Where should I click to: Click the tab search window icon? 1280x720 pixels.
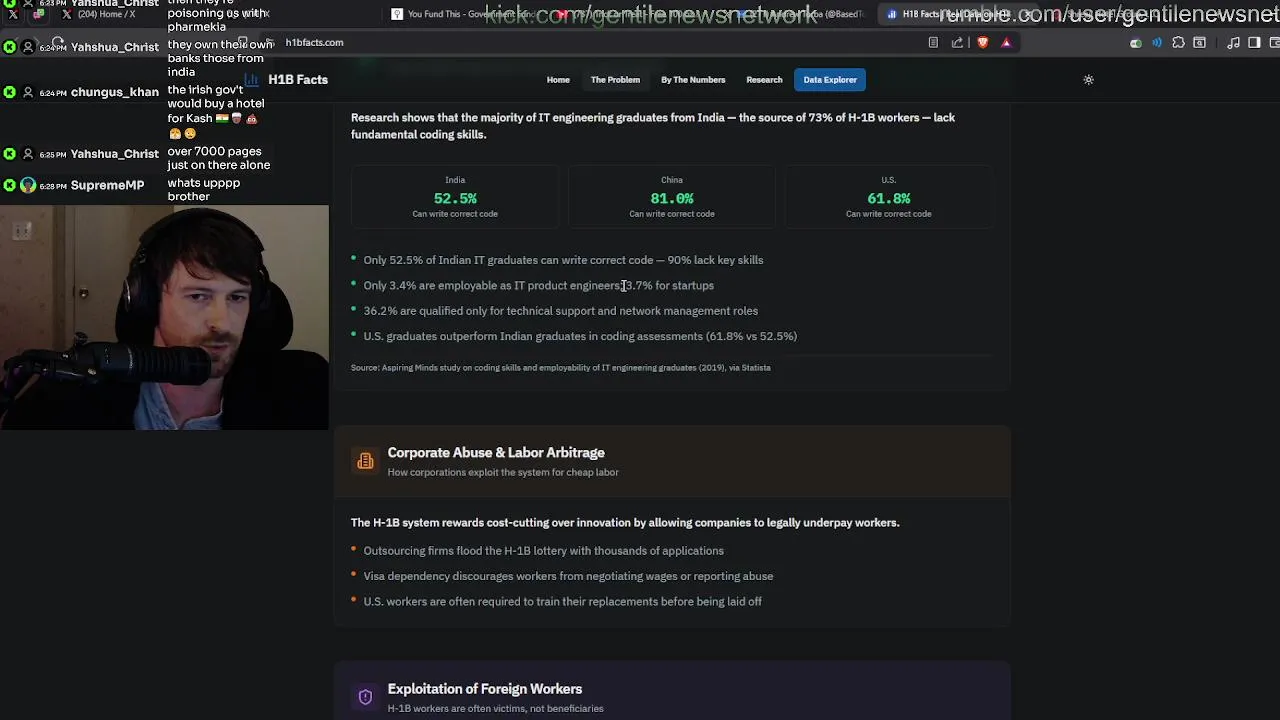[1199, 43]
